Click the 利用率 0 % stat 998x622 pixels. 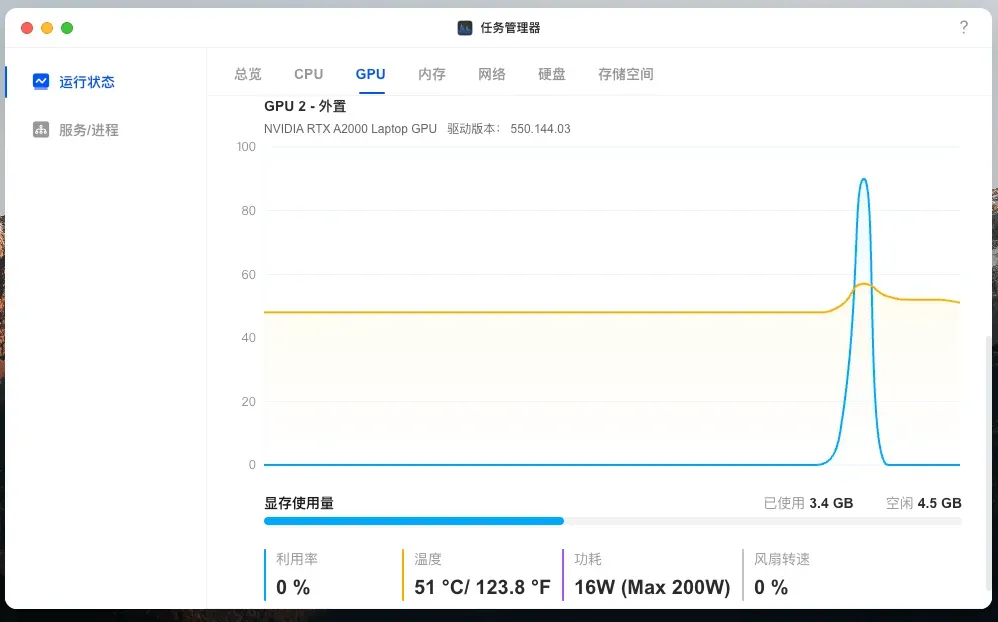tap(294, 587)
